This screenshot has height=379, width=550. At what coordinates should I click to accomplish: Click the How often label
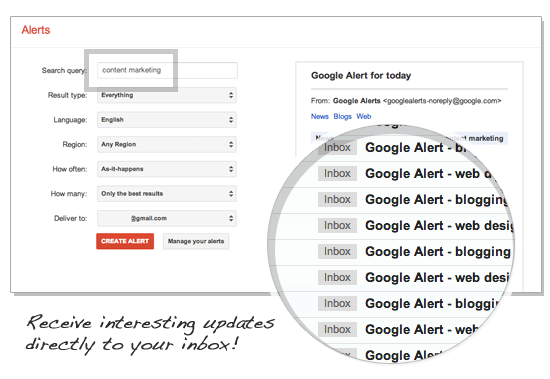[70, 169]
